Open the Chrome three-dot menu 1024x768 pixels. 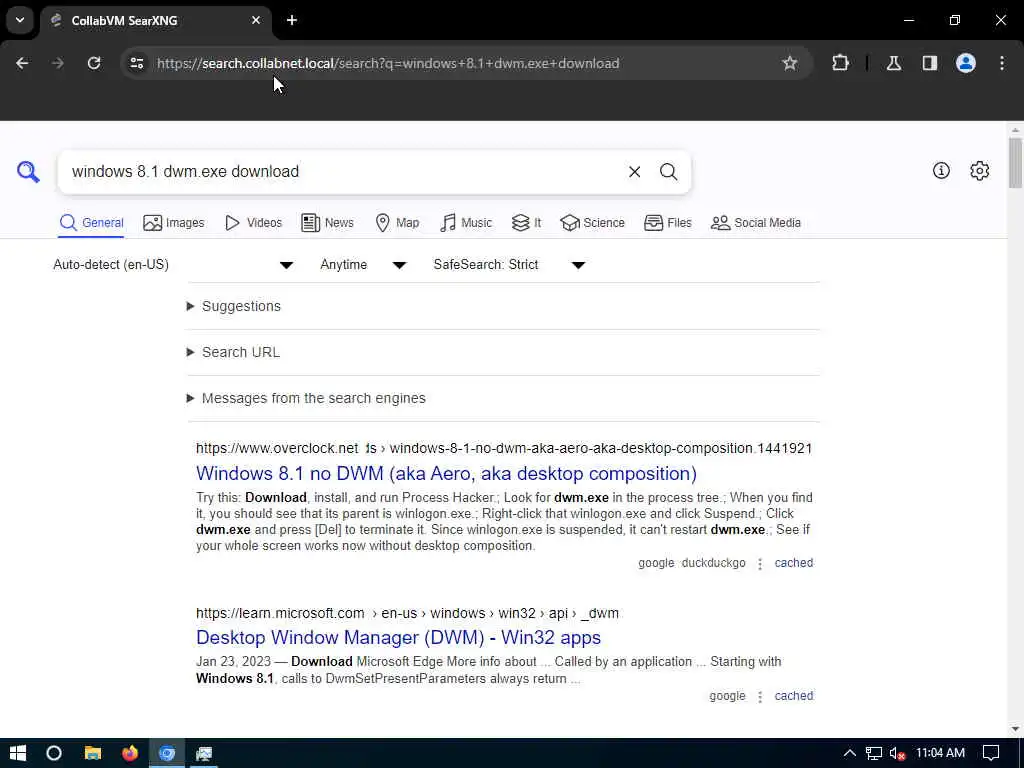point(1002,63)
